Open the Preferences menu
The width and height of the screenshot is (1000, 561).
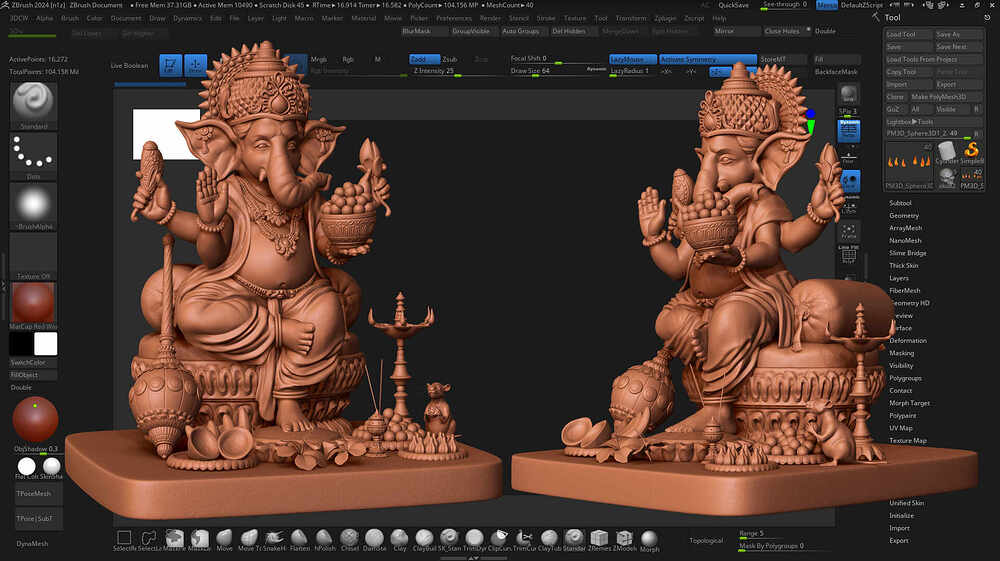click(454, 18)
